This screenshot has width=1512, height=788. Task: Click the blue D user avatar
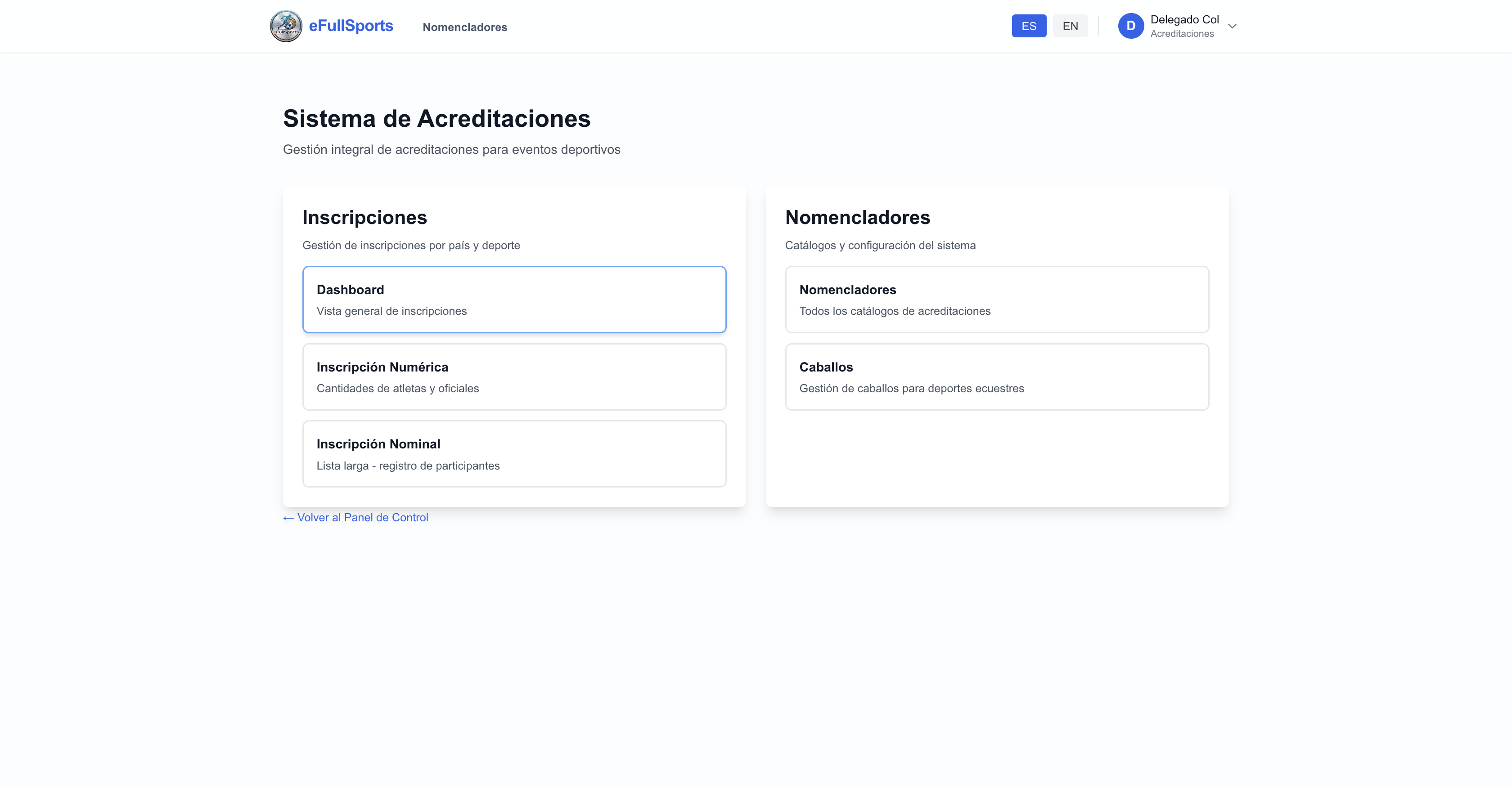click(1130, 26)
